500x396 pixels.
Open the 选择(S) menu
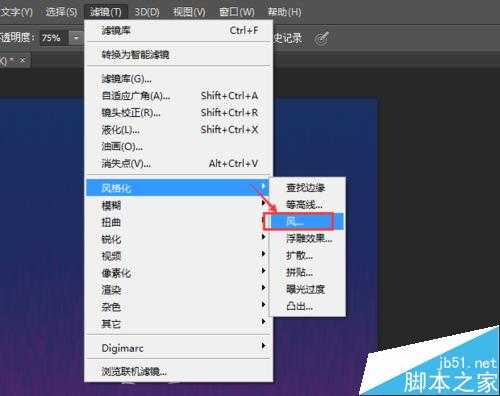pos(62,12)
